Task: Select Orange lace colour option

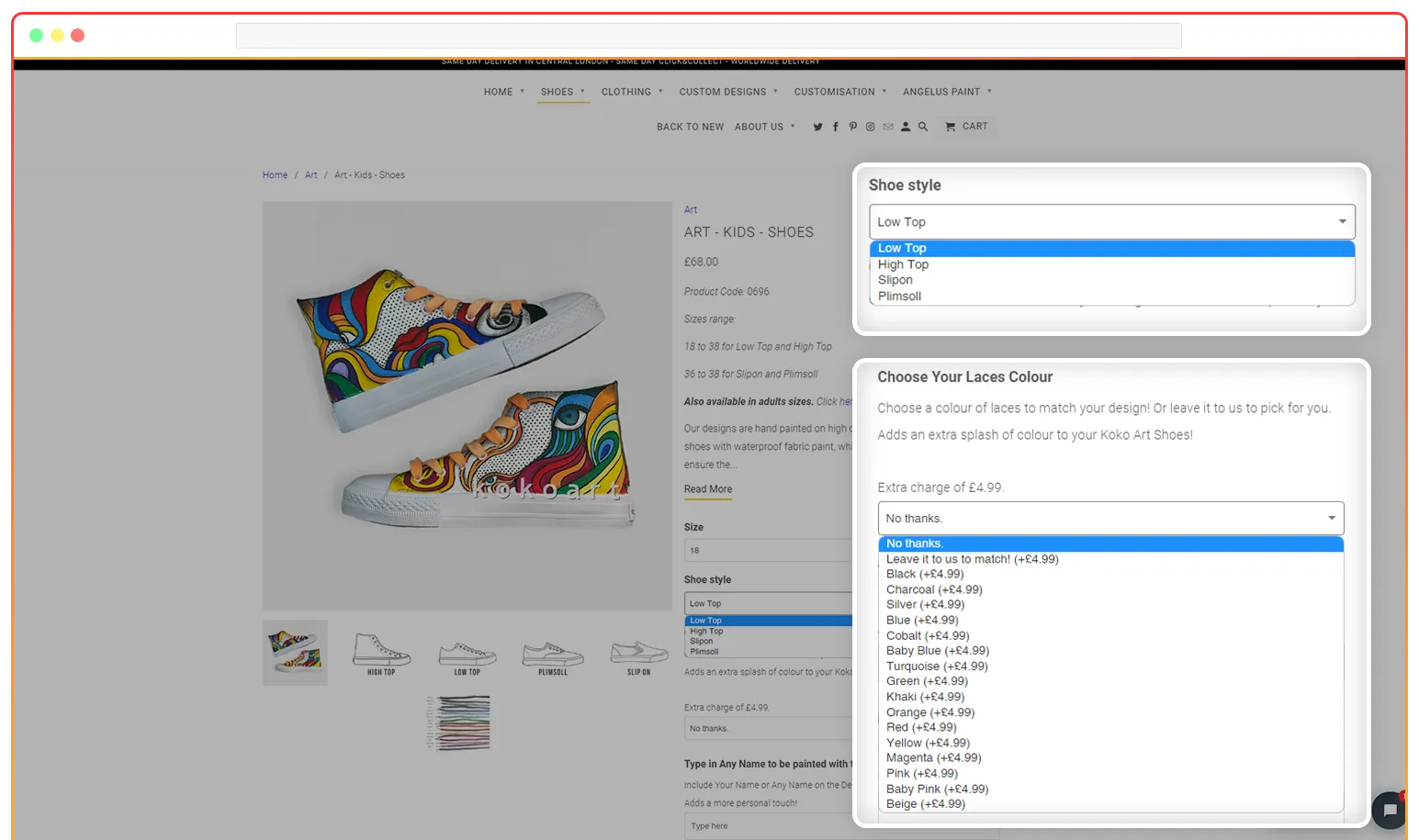Action: click(x=930, y=711)
